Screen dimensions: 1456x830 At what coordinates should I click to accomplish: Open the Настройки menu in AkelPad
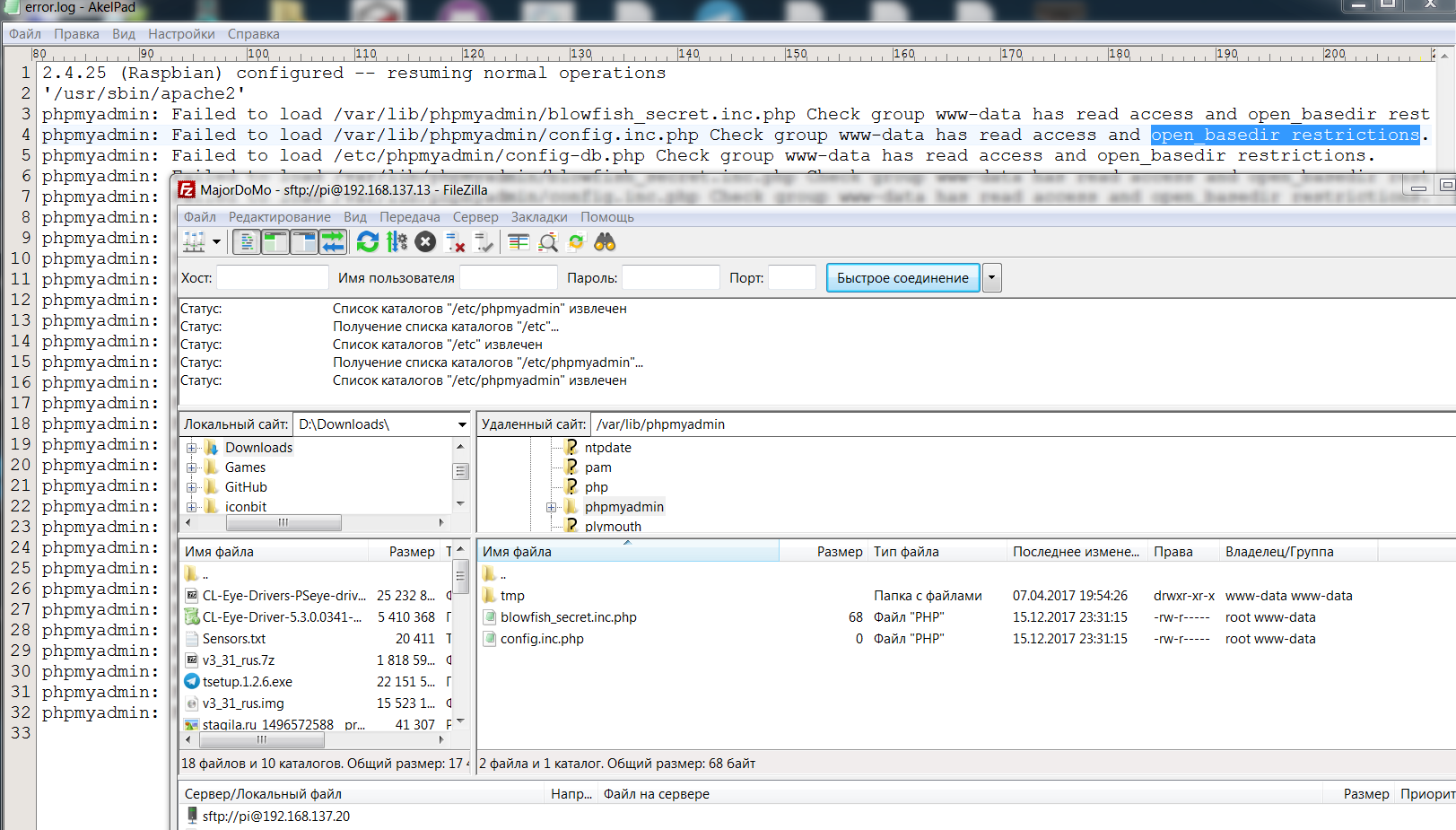tap(181, 34)
